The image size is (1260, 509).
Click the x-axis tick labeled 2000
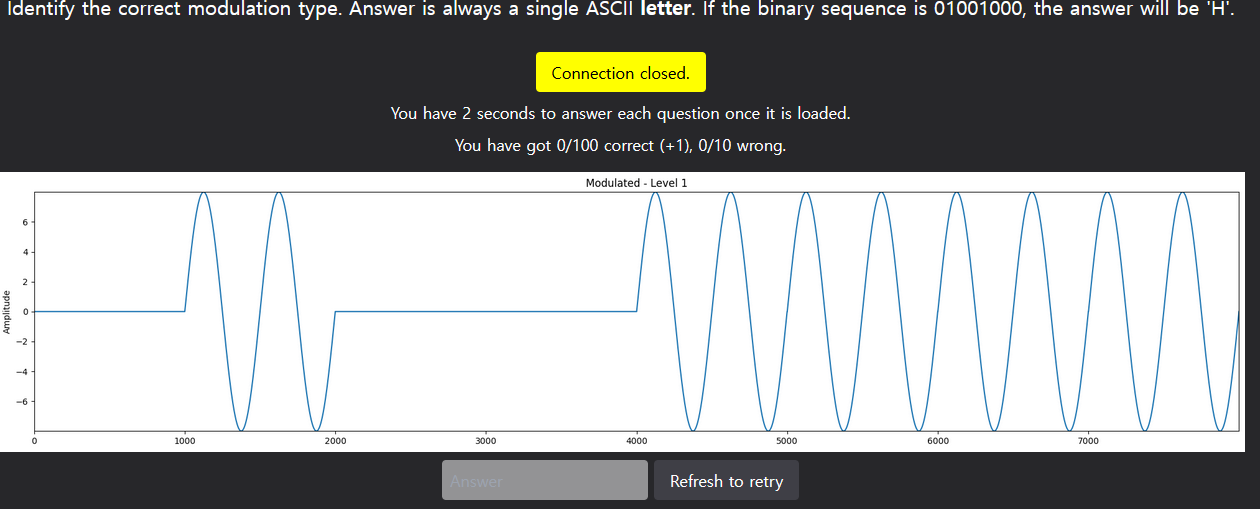[335, 440]
